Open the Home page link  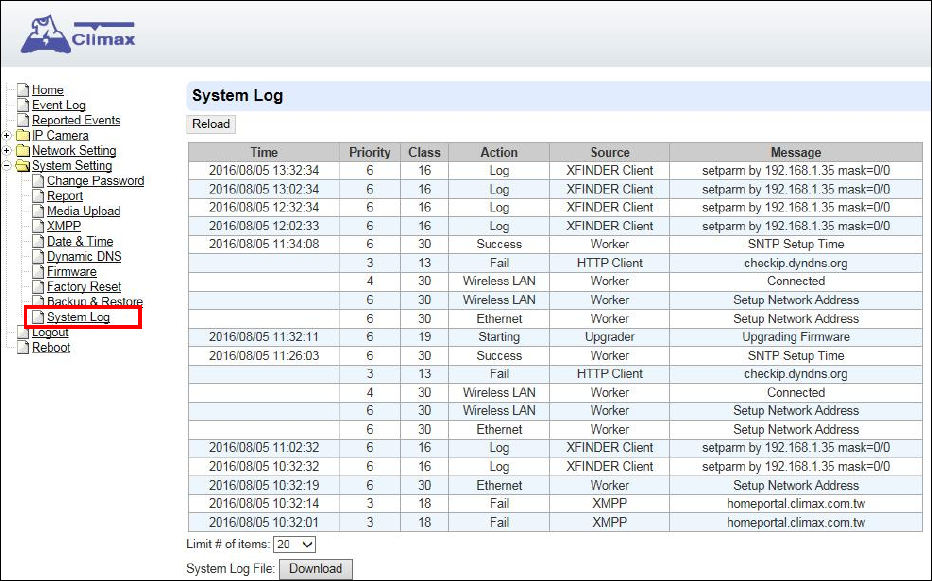(48, 90)
